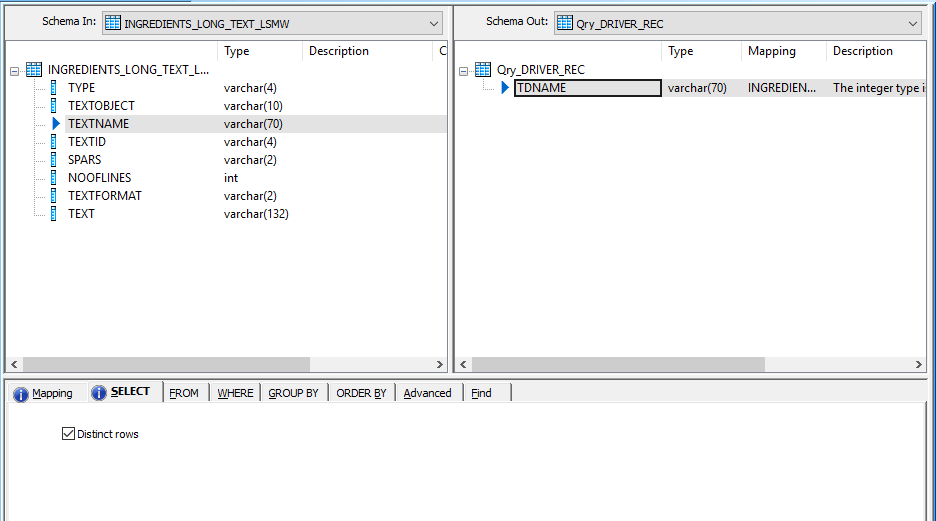Click the info icon on SELECT tab

pos(99,393)
